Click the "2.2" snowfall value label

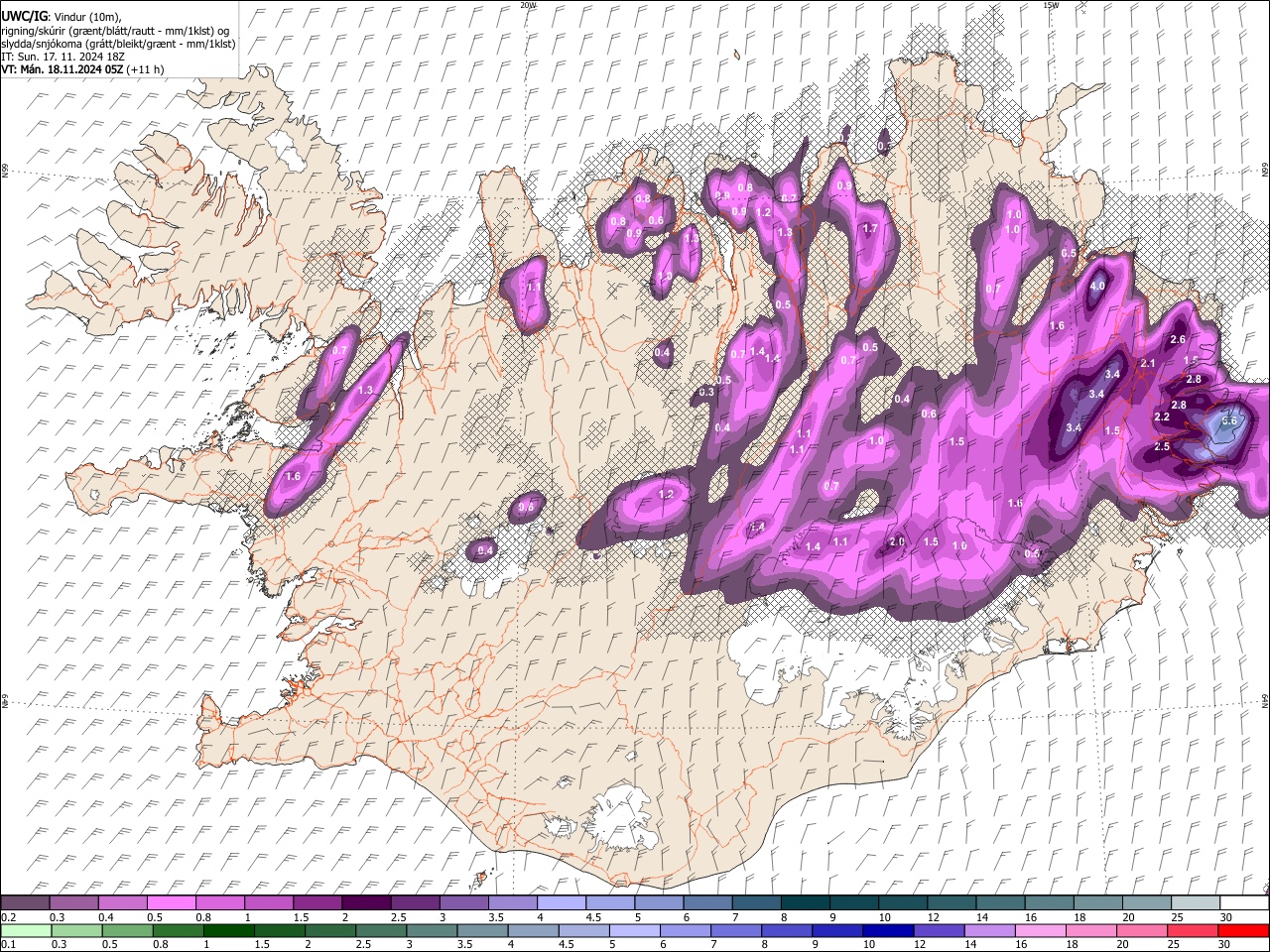(x=1162, y=417)
